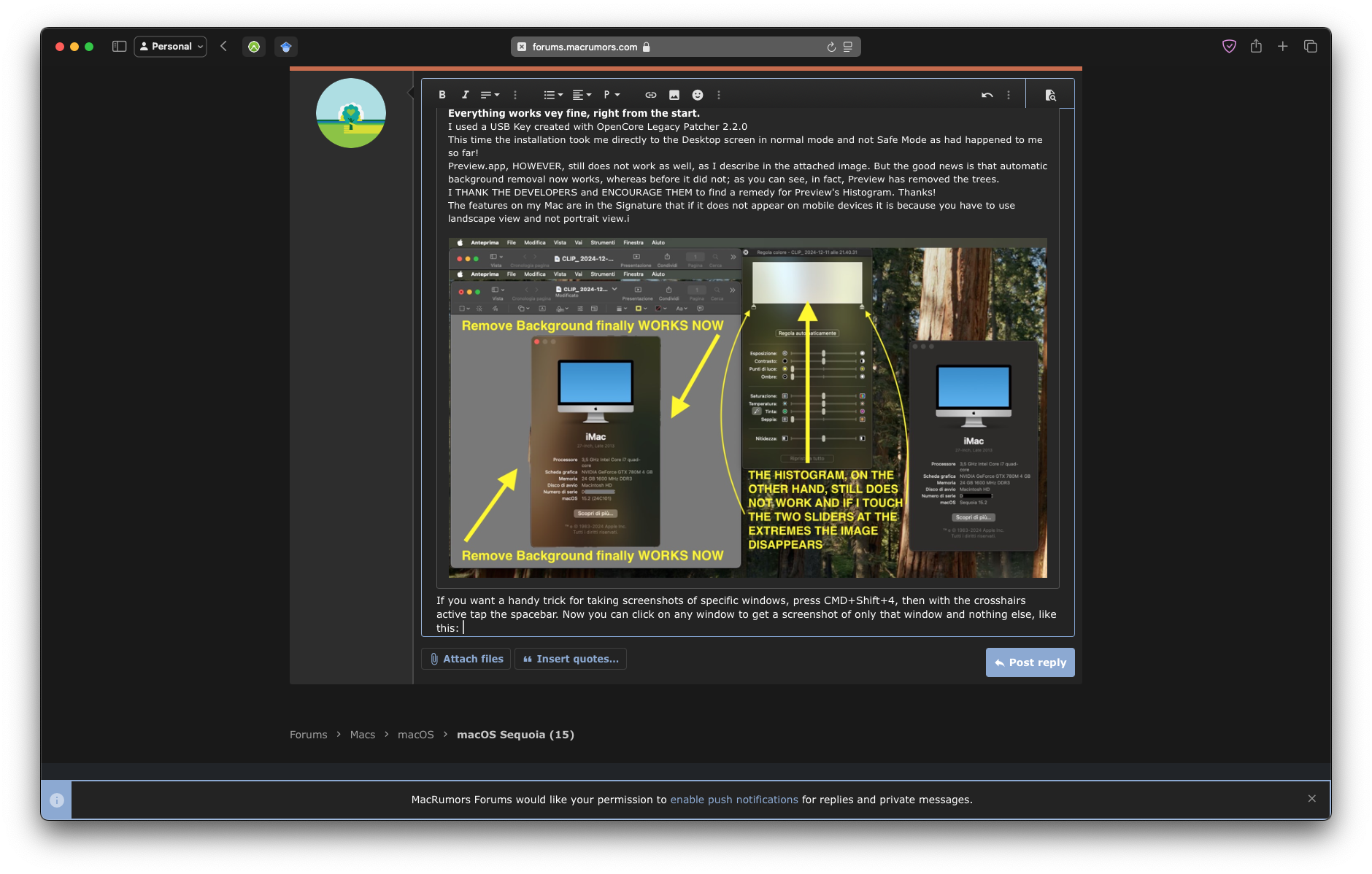This screenshot has height=874, width=1372.
Task: Click the 'I THANK THE DEVELOPERS' line
Action: pyautogui.click(x=692, y=193)
